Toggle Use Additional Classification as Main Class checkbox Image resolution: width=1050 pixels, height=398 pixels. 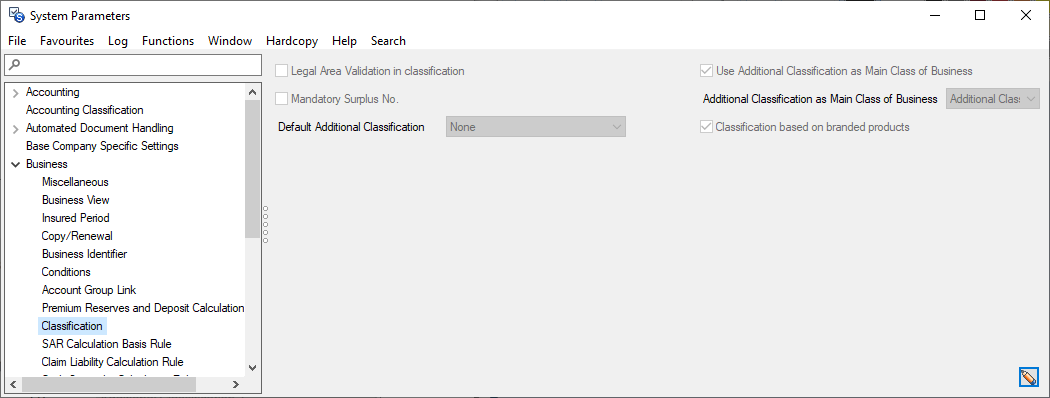coord(706,71)
